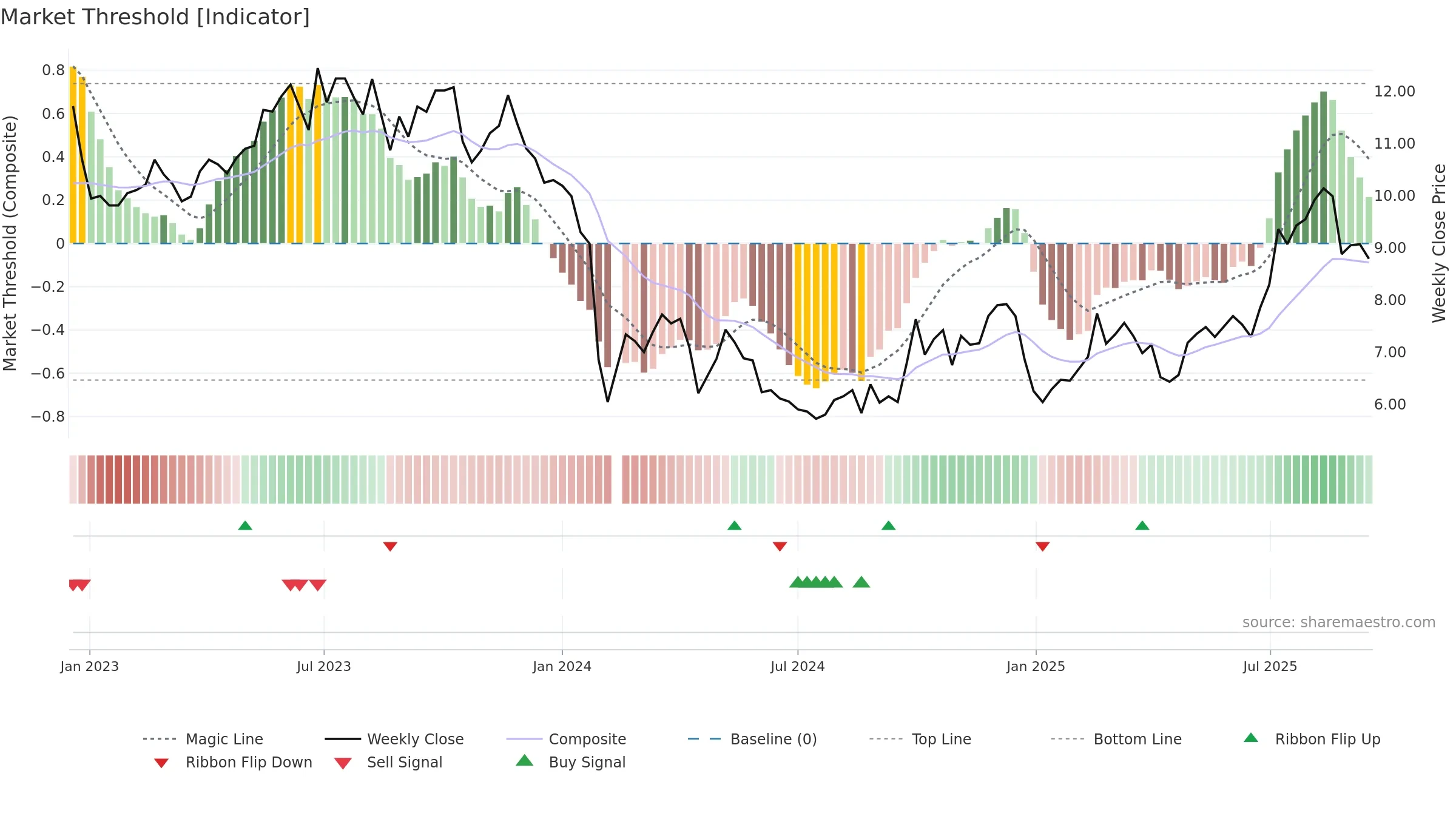
Task: Click the Jan 2023 axis label
Action: pos(90,667)
